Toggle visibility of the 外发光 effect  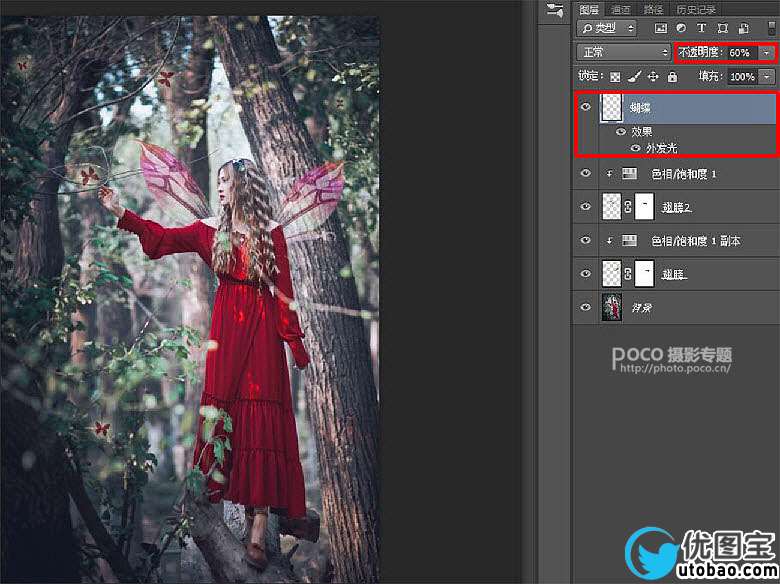[x=634, y=148]
